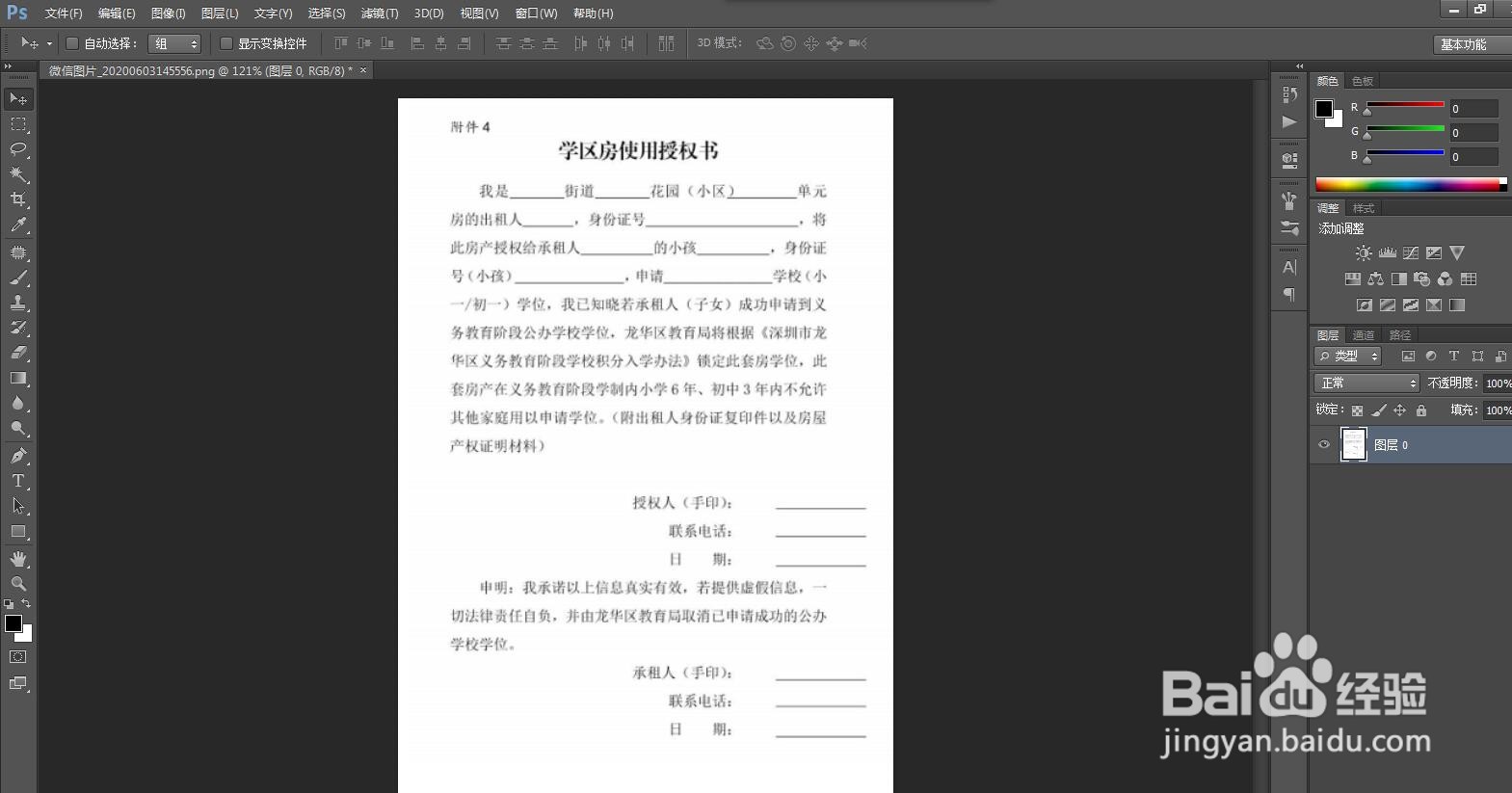Select the Clone Stamp tool
Screen dimensions: 1512x793
click(x=18, y=303)
